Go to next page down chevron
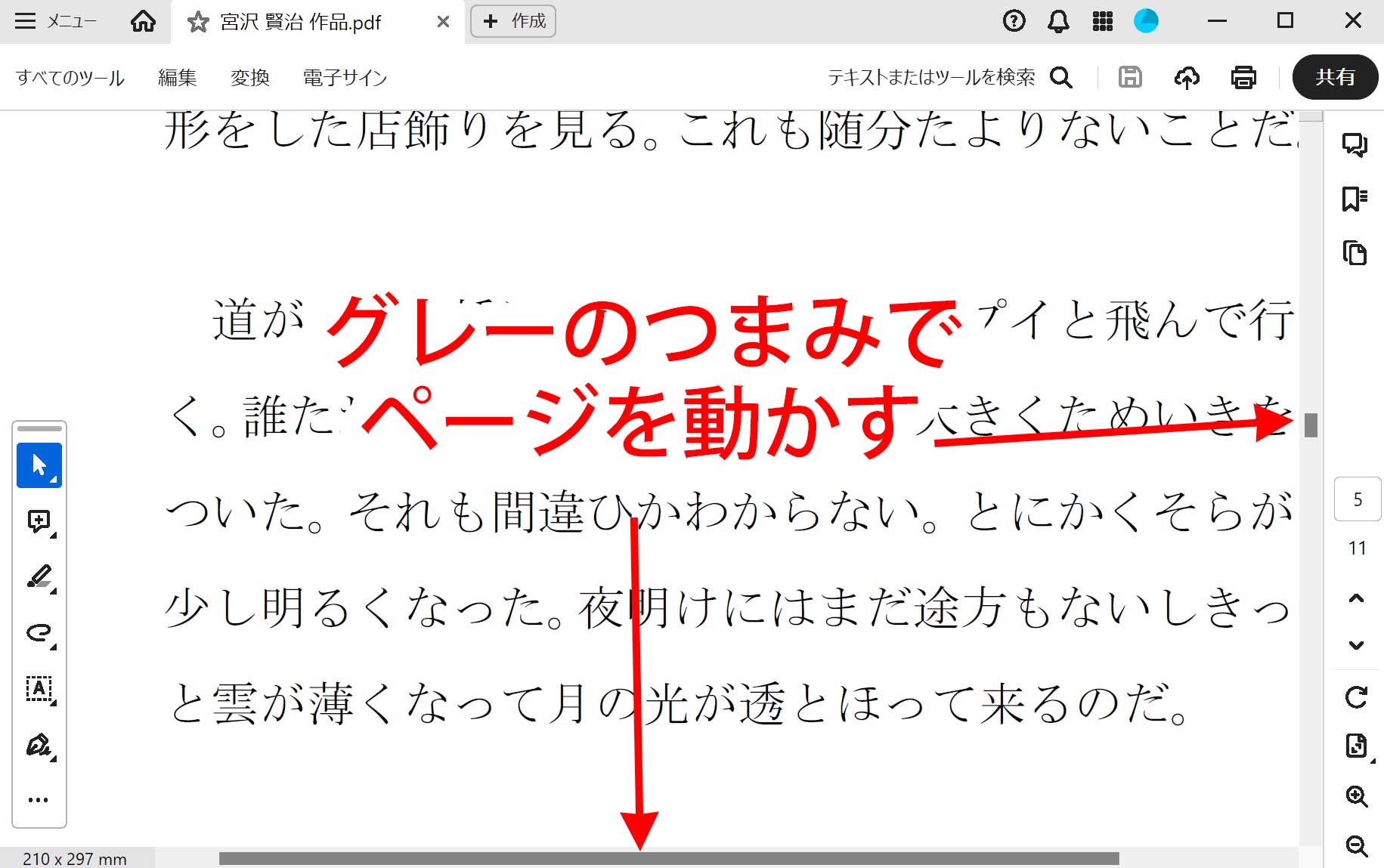 pyautogui.click(x=1357, y=645)
